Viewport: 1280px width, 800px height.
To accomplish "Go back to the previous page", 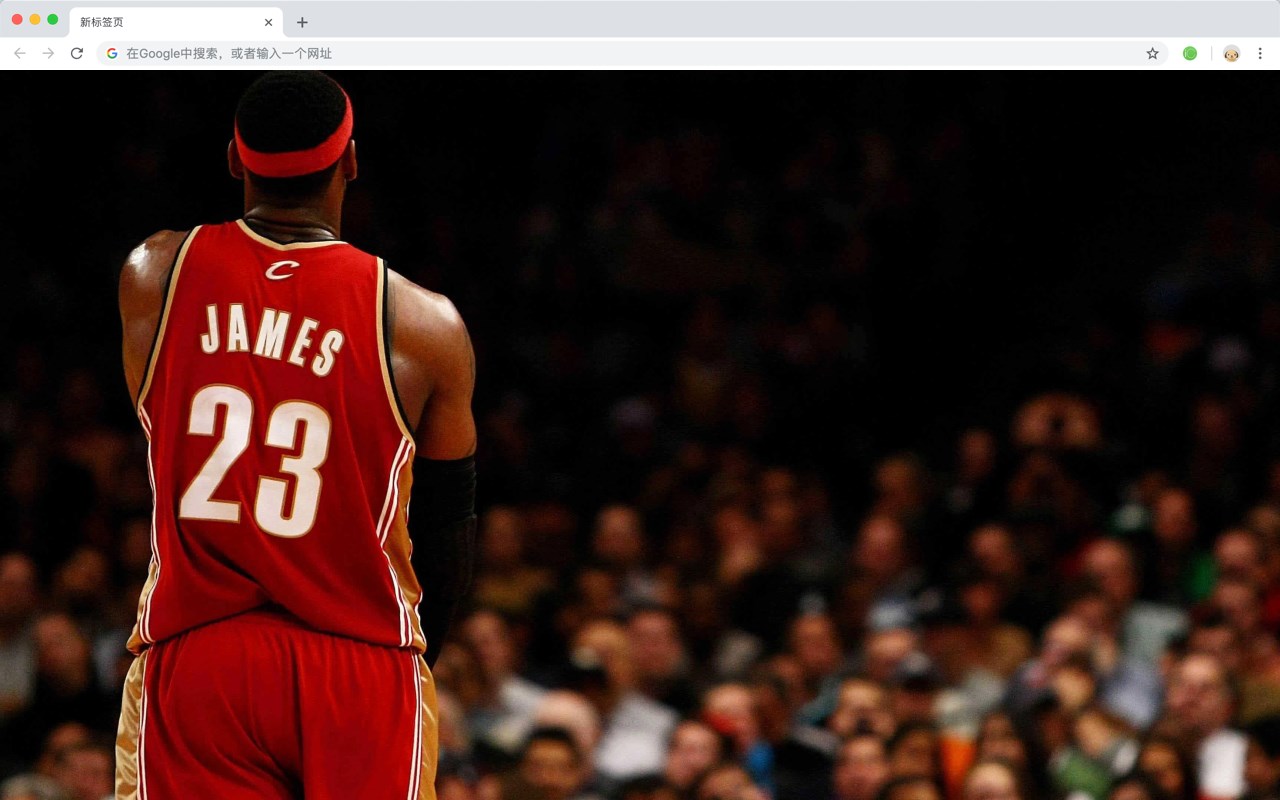I will click(x=20, y=53).
